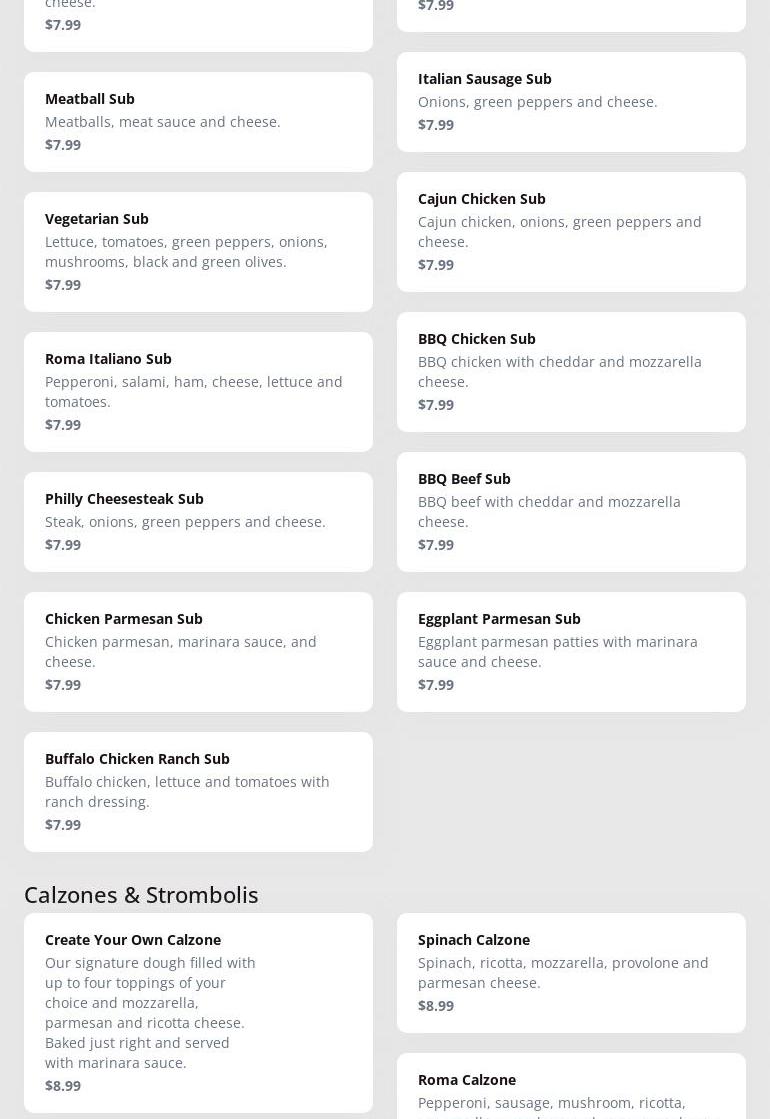Screen dimensions: 770x1119
Task: Click the Vegetarian Sub ingredients description
Action: pyautogui.click(x=186, y=251)
